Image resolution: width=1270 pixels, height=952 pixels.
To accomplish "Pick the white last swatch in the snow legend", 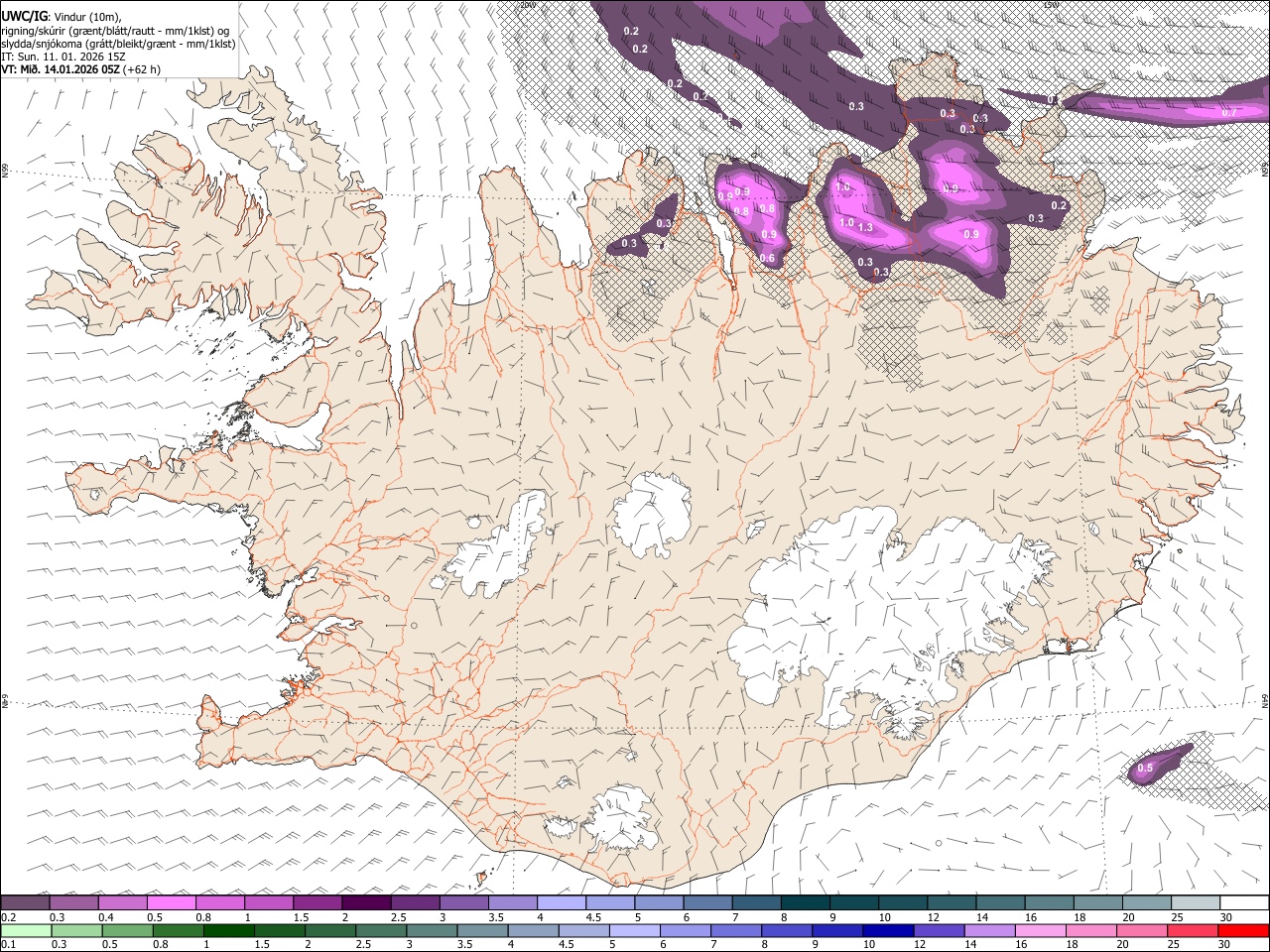I will 1244,903.
